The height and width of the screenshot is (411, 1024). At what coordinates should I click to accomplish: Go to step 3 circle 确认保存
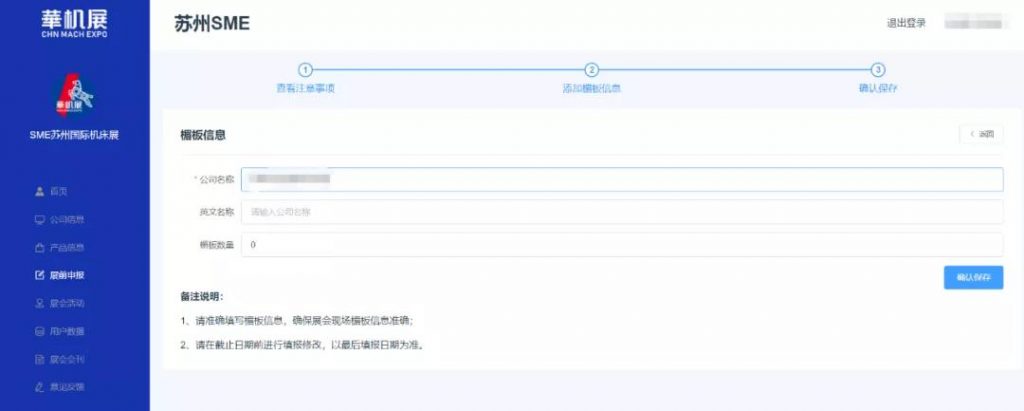(x=878, y=70)
